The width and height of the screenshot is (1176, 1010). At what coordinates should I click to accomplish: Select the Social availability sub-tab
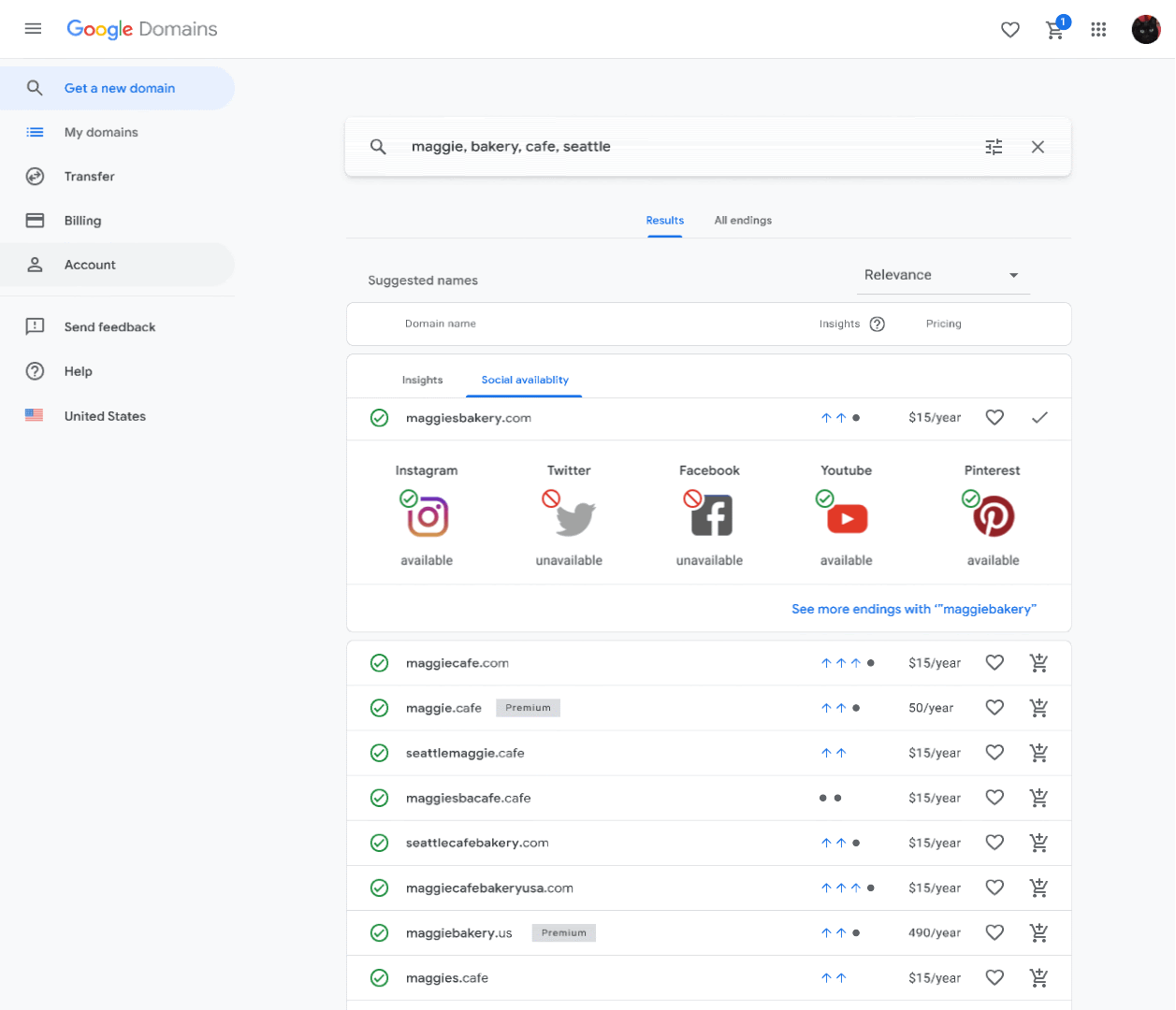click(x=525, y=380)
